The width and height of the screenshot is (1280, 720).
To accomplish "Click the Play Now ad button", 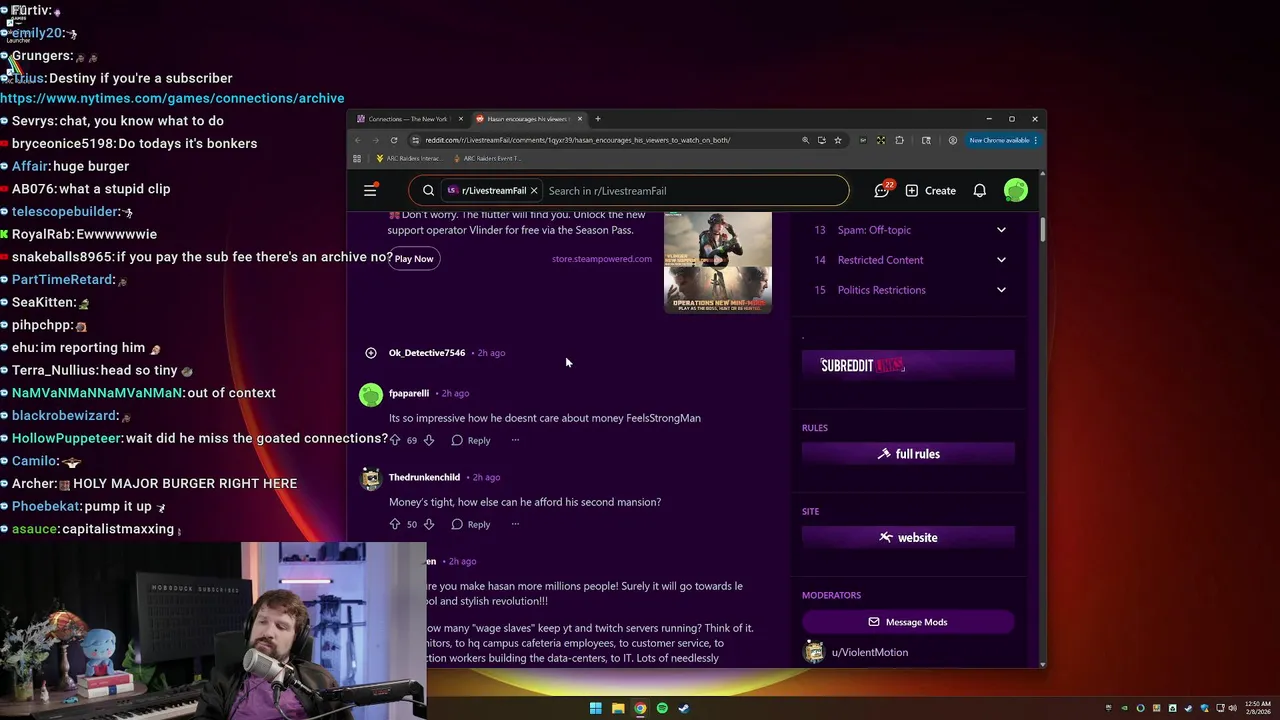I will click(413, 259).
